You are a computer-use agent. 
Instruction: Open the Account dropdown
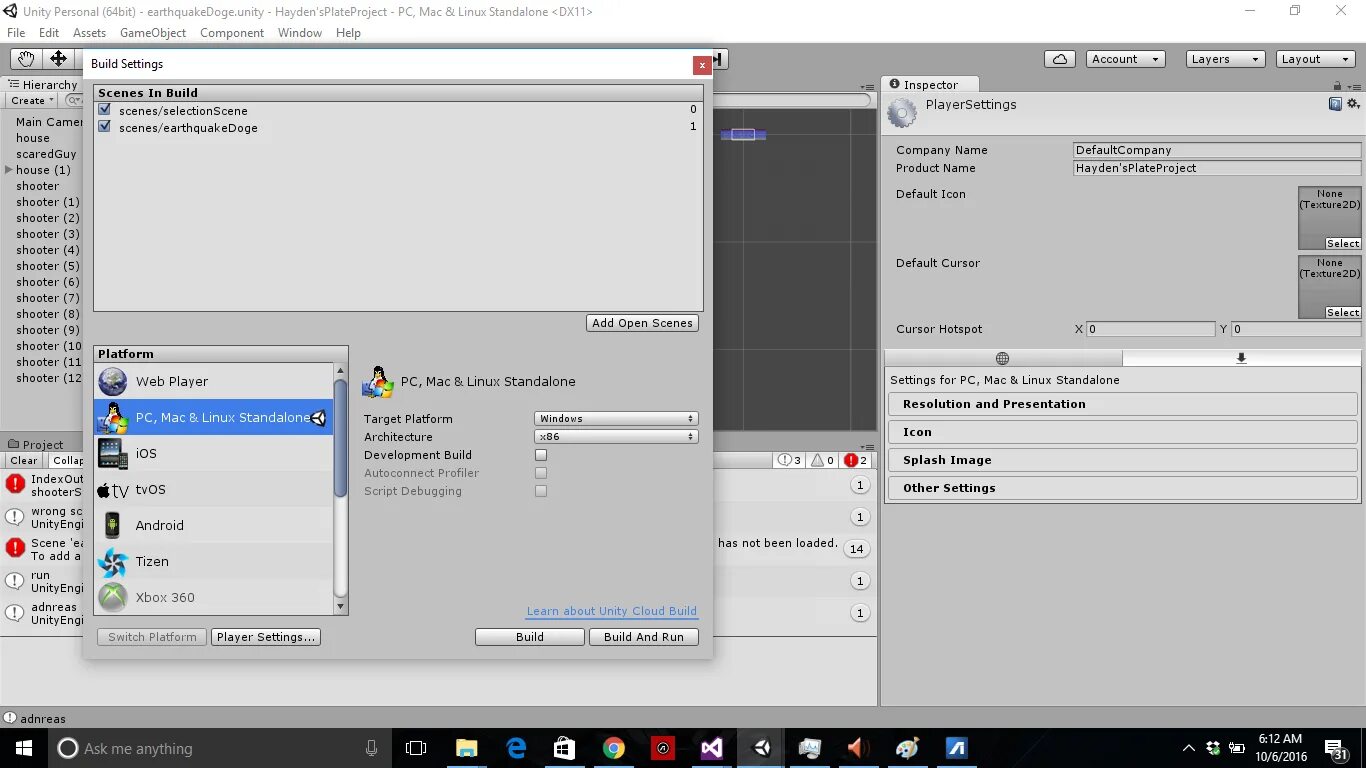coord(1125,59)
